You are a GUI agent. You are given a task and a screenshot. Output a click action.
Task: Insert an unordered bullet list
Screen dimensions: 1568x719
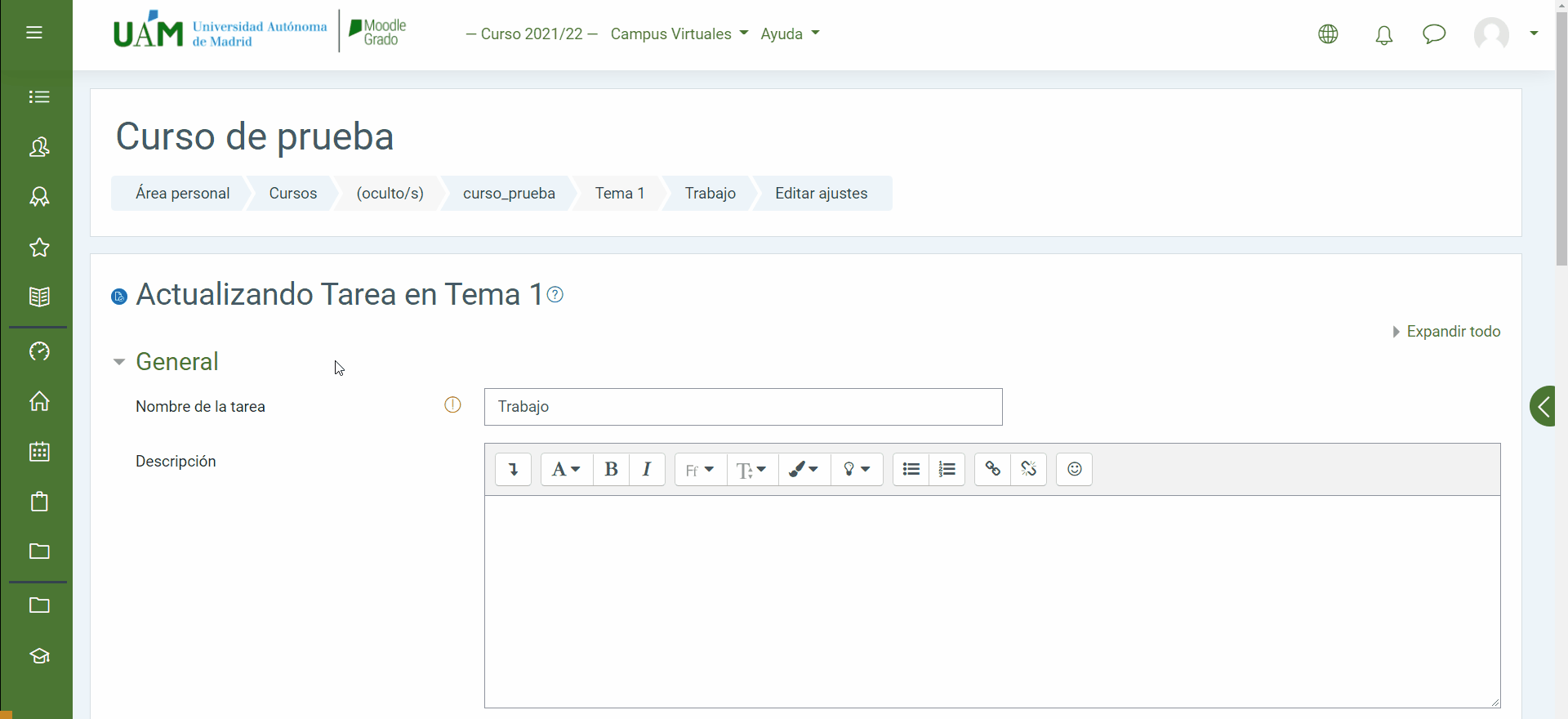pyautogui.click(x=911, y=470)
